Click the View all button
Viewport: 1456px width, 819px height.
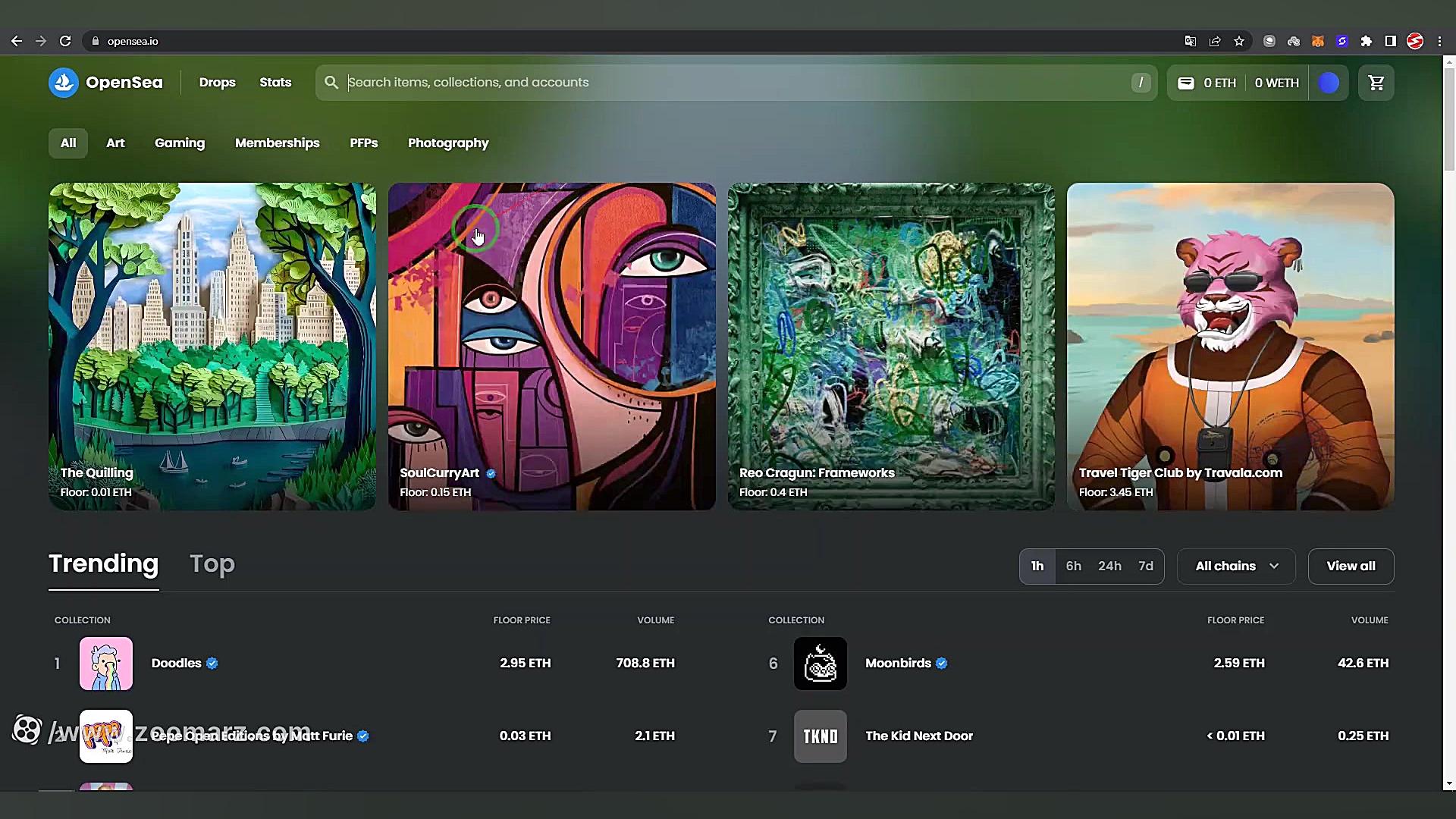pyautogui.click(x=1351, y=566)
